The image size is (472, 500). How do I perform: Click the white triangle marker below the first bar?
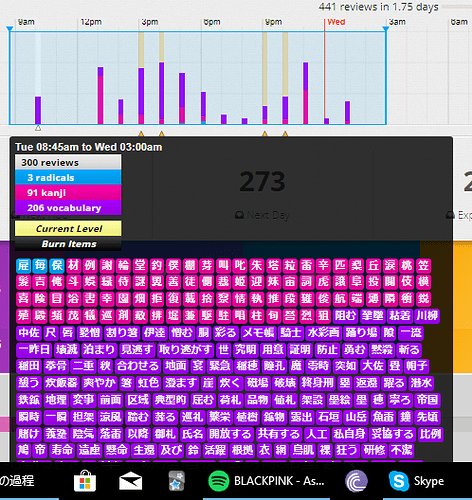38,128
